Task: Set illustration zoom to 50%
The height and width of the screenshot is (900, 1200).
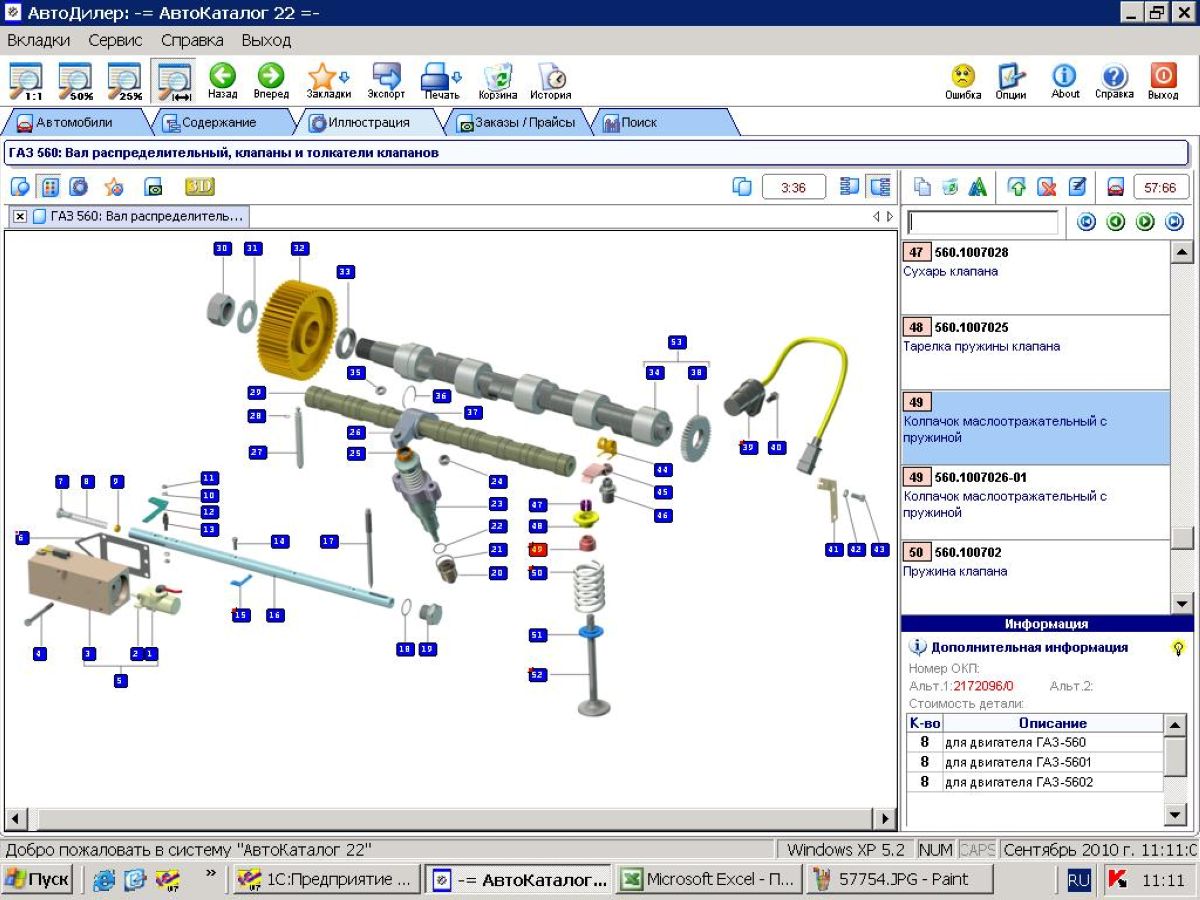Action: [76, 81]
